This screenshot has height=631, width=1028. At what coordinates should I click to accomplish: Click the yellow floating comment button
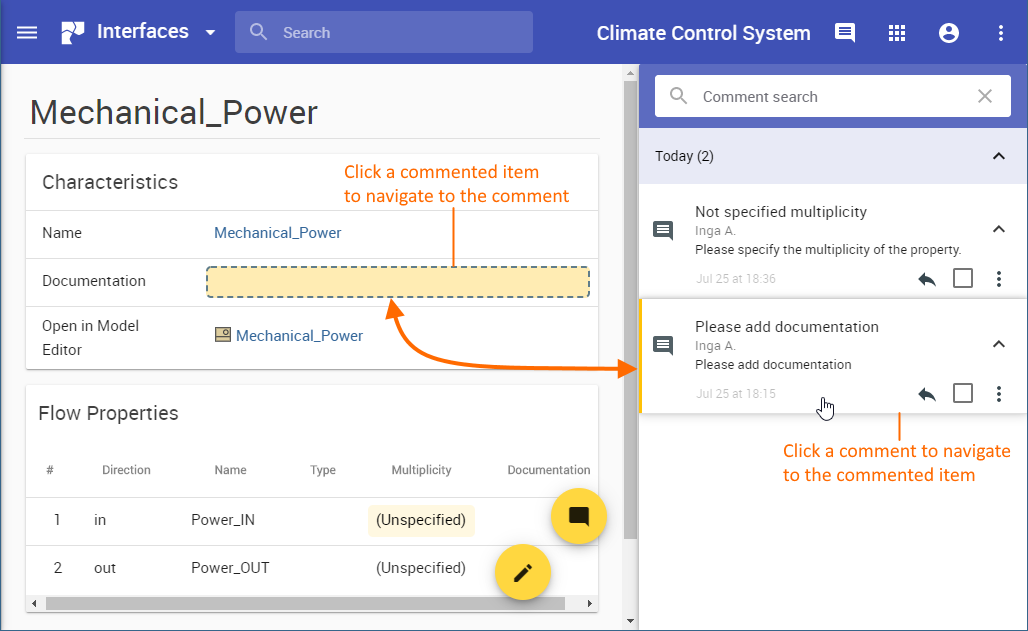point(578,516)
